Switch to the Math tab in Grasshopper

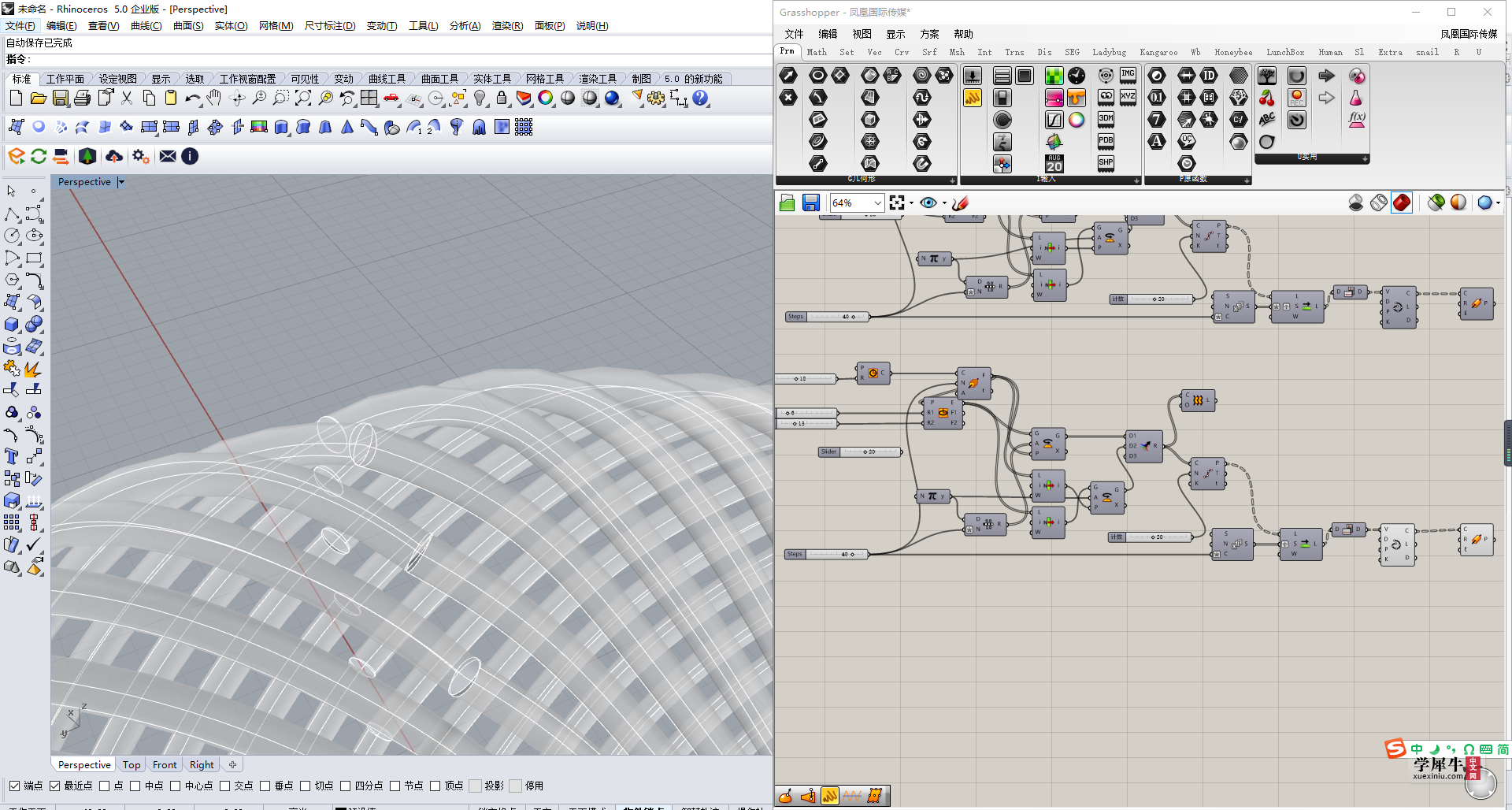pos(817,53)
